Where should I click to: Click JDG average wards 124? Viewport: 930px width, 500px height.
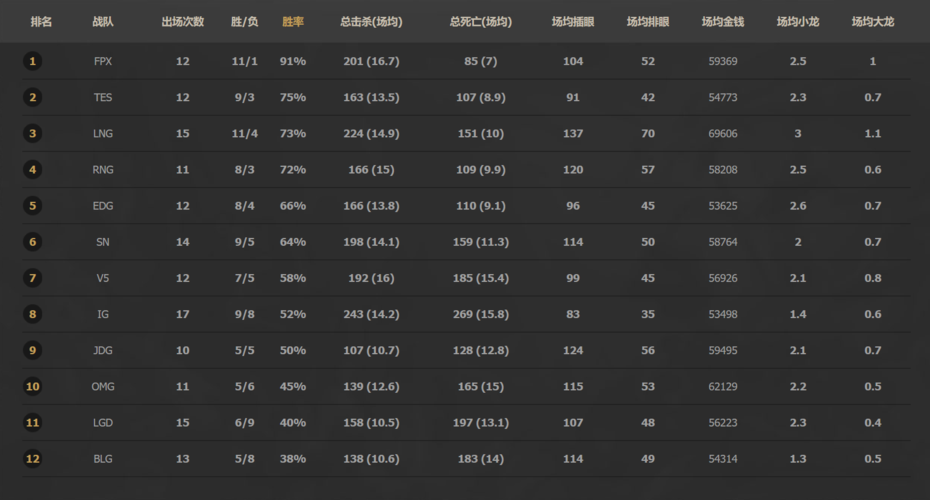[573, 351]
